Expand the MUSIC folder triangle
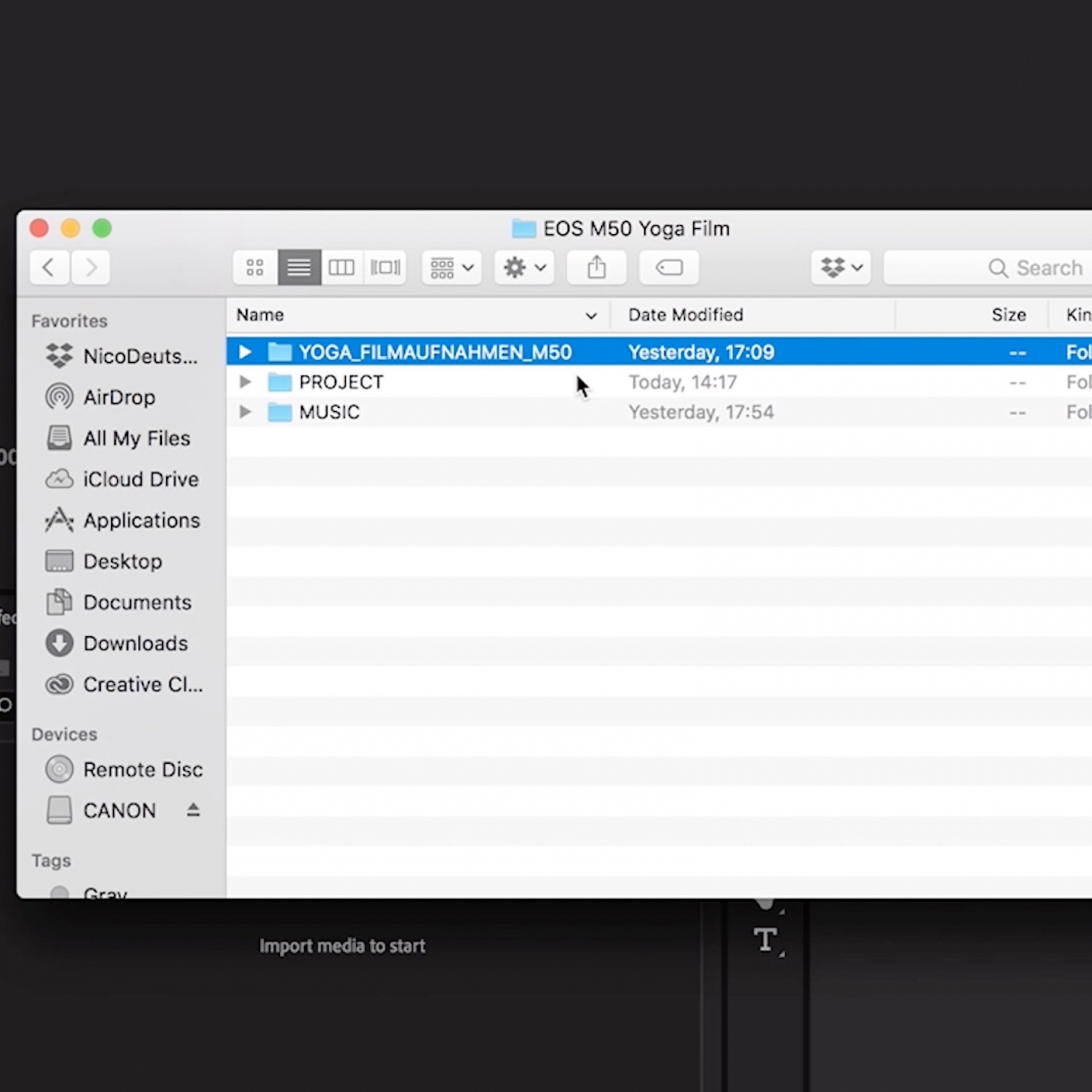This screenshot has width=1092, height=1092. point(245,412)
